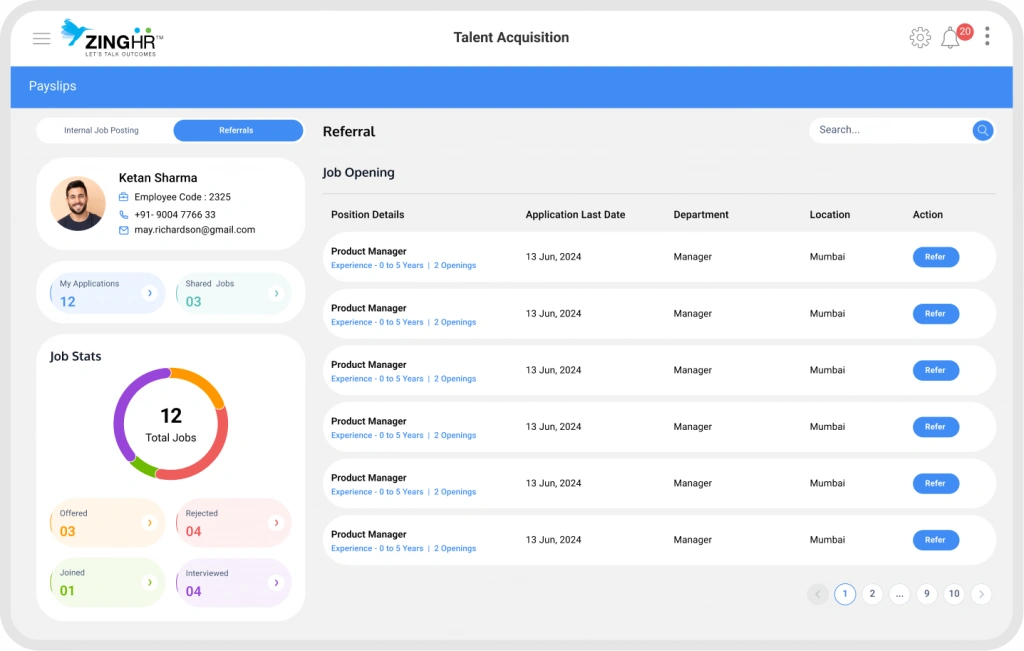Screen dimensions: 1024x651
Task: Click the magnifier search button
Action: click(982, 130)
